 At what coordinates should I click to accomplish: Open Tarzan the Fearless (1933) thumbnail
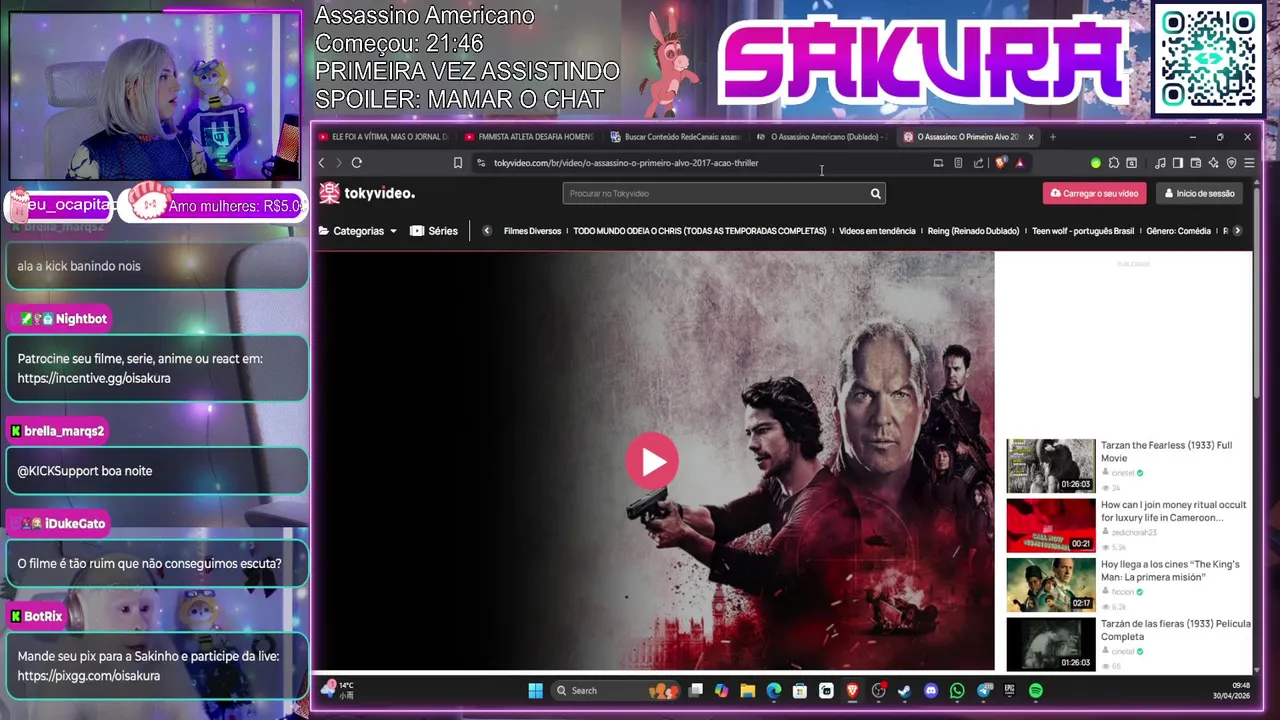(x=1051, y=466)
